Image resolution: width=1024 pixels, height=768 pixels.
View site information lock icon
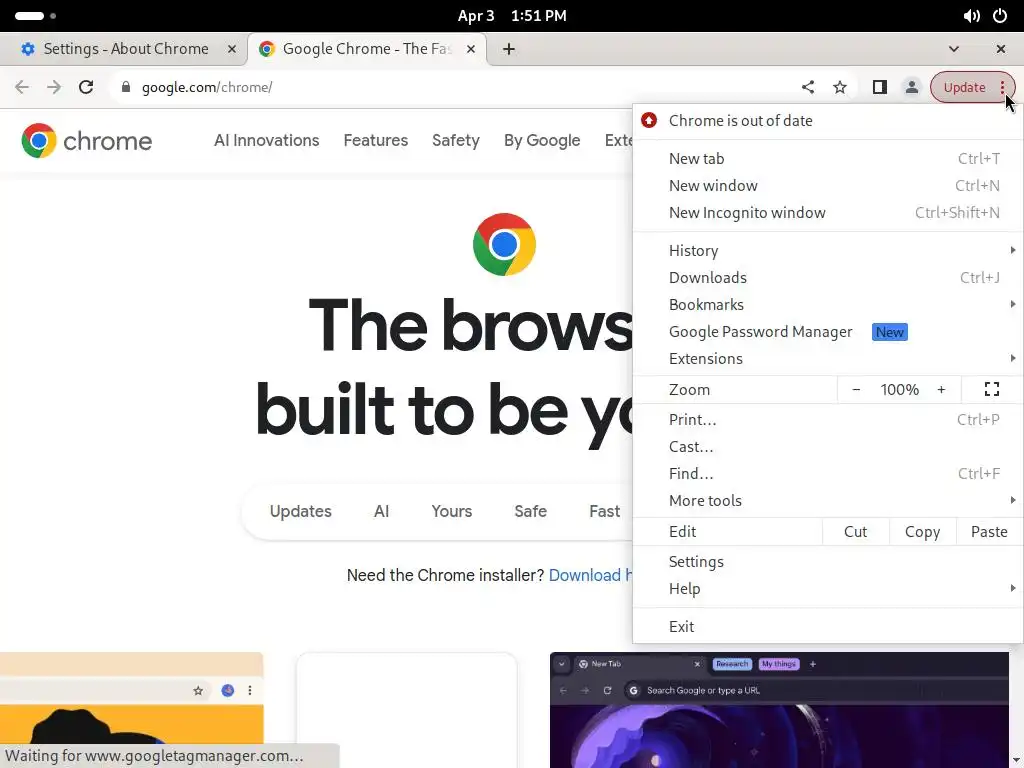point(126,87)
